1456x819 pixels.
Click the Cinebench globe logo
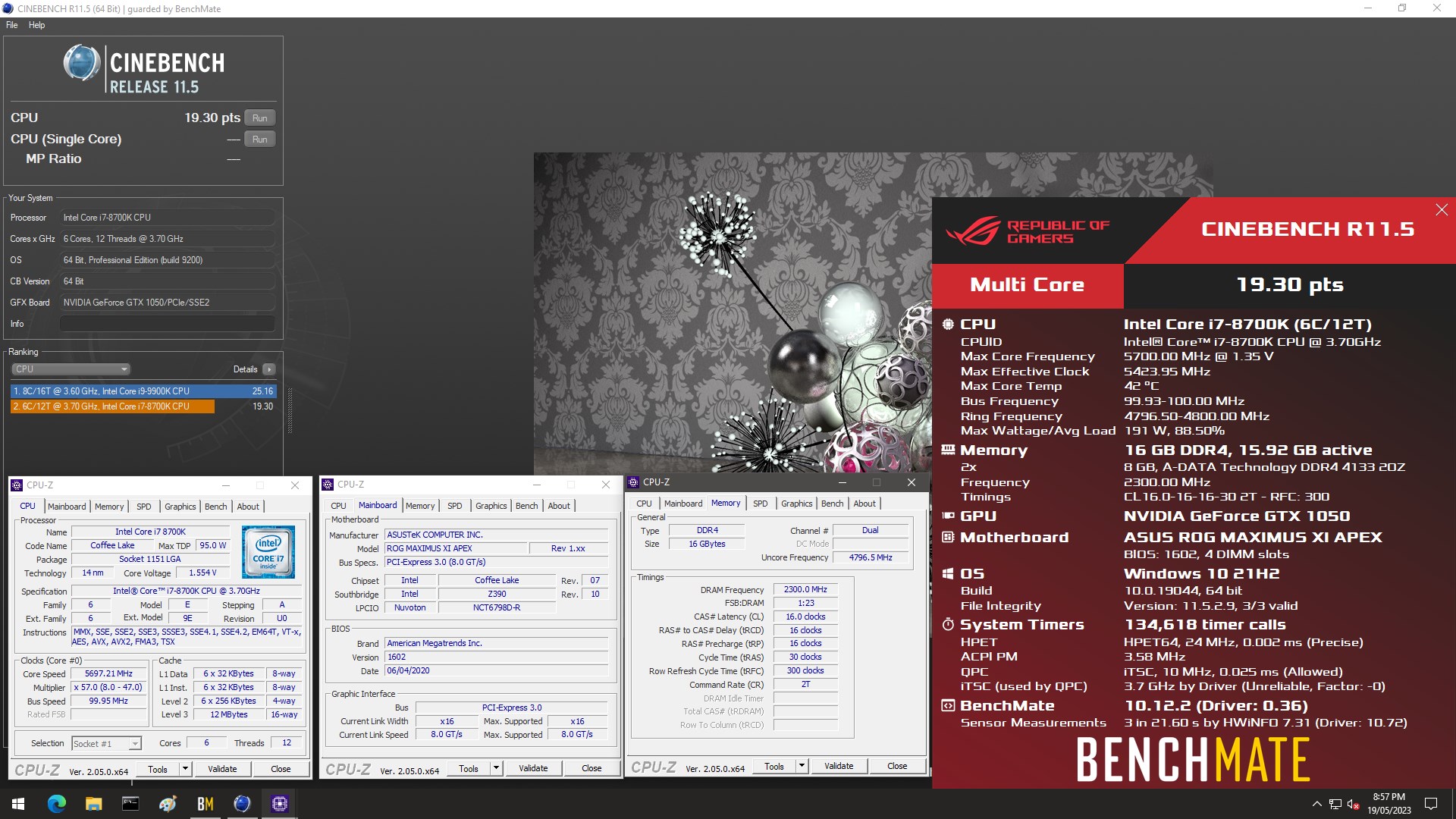(82, 62)
